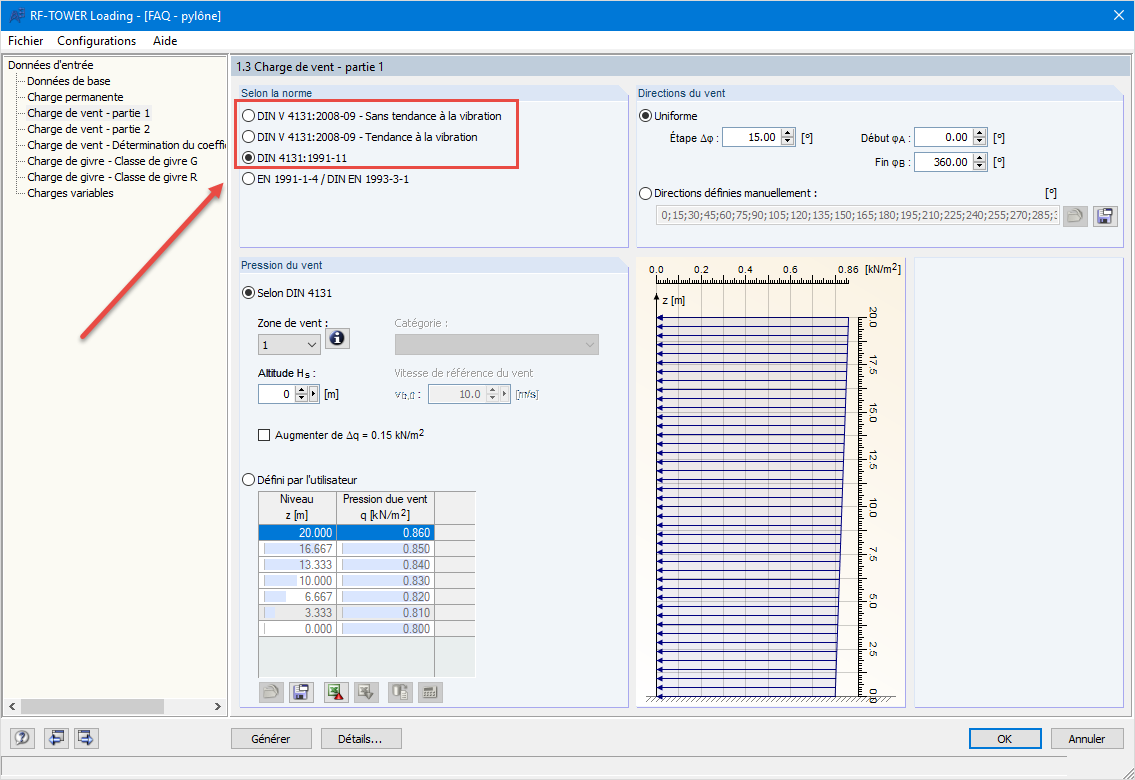The width and height of the screenshot is (1135, 780).
Task: Click the help question-mark icon
Action: coord(22,738)
